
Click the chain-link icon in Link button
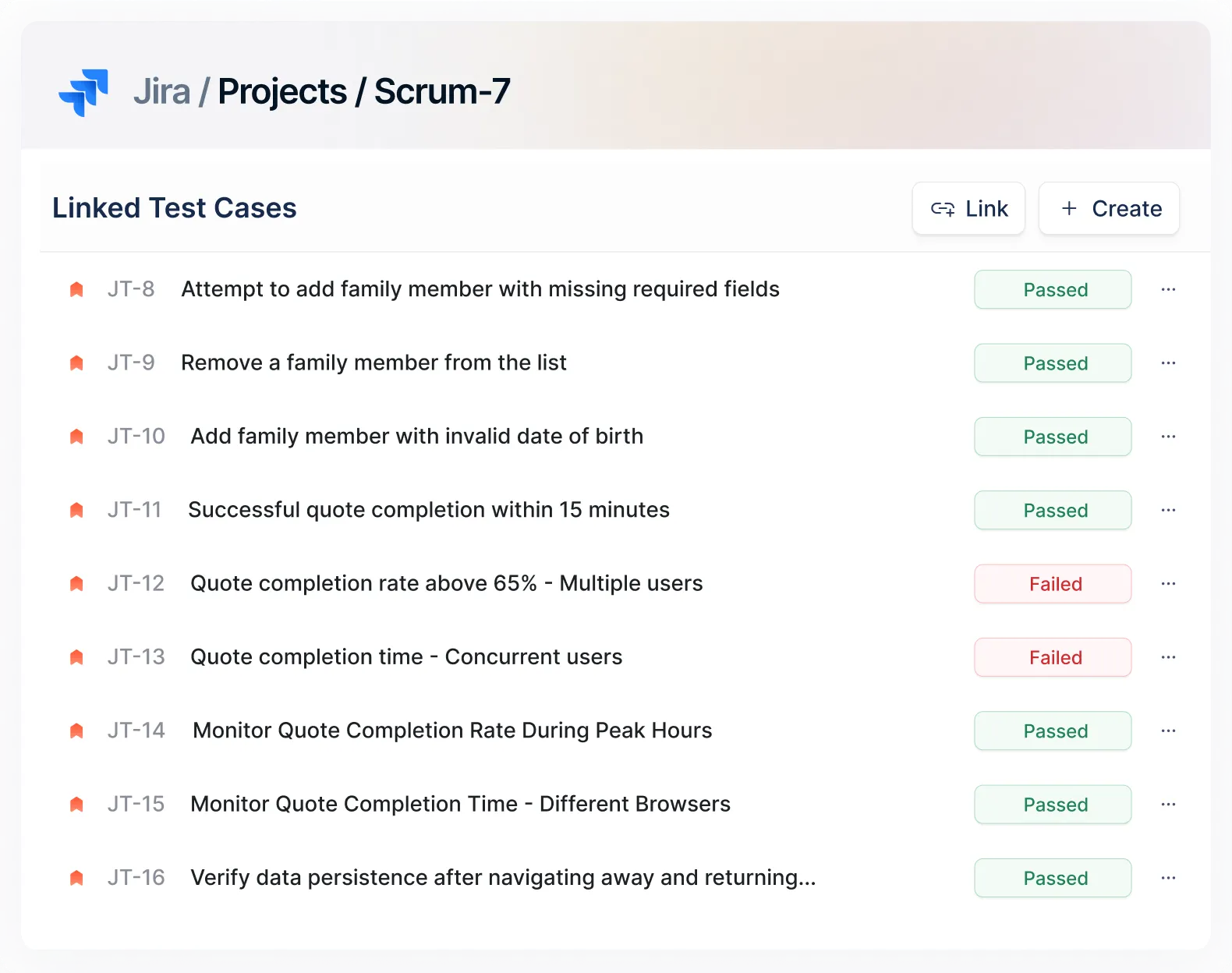pyautogui.click(x=943, y=208)
